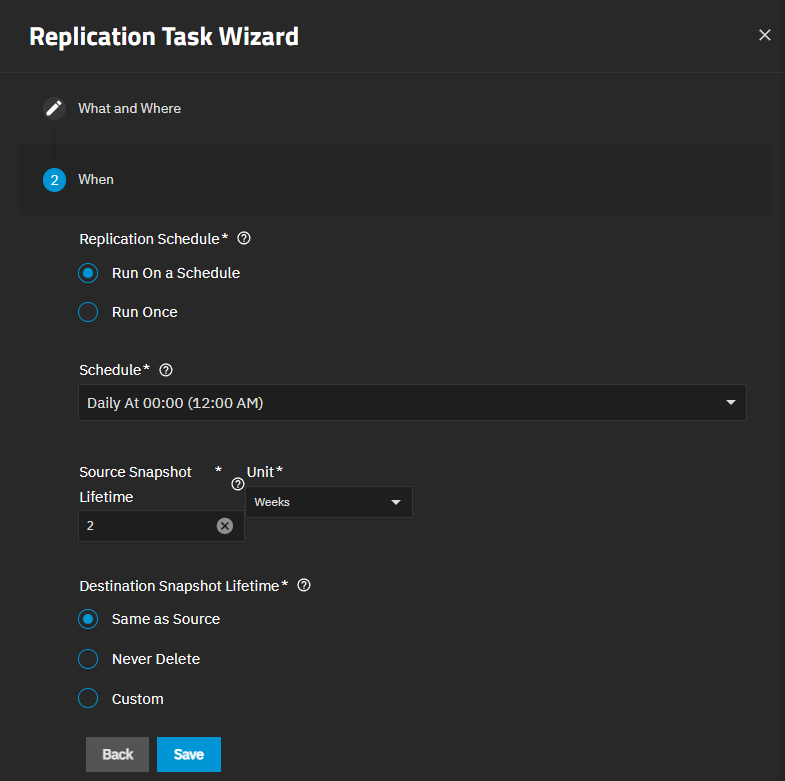Select the Custom lifetime option
The image size is (785, 781).
(121, 698)
